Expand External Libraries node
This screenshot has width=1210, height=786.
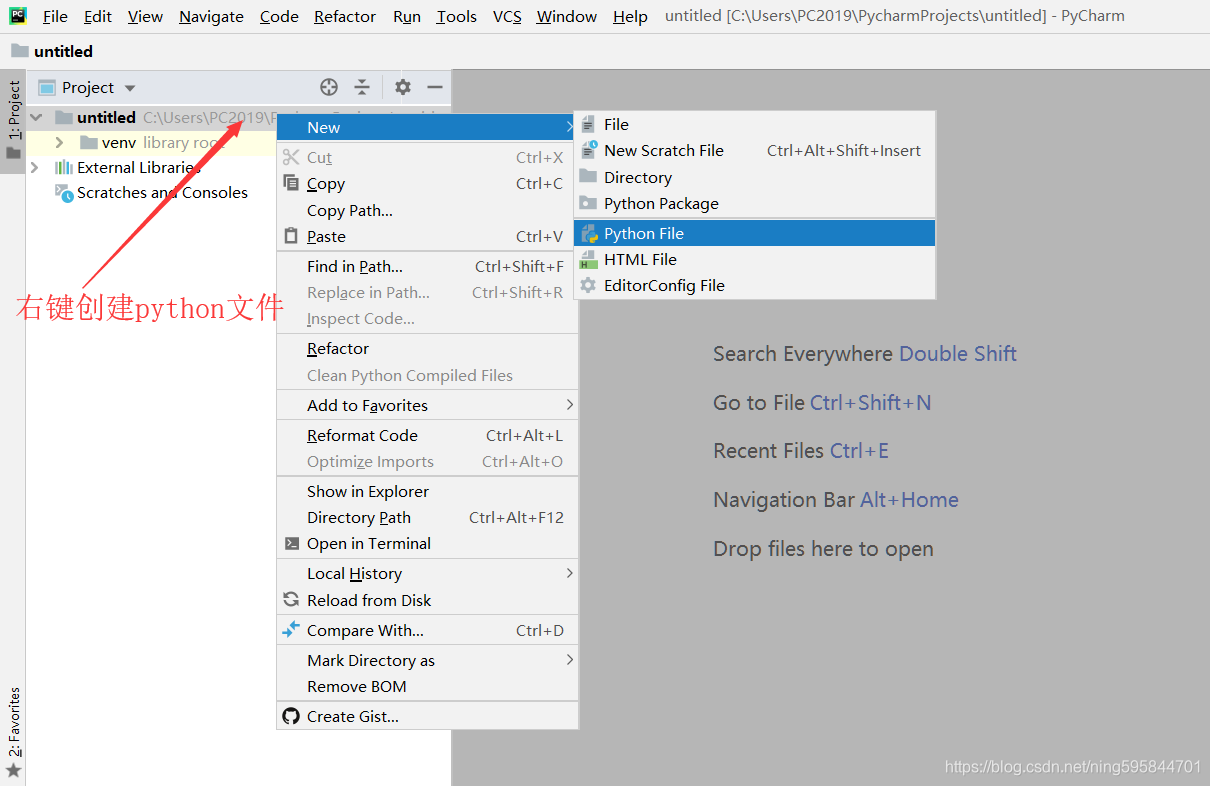click(x=35, y=168)
